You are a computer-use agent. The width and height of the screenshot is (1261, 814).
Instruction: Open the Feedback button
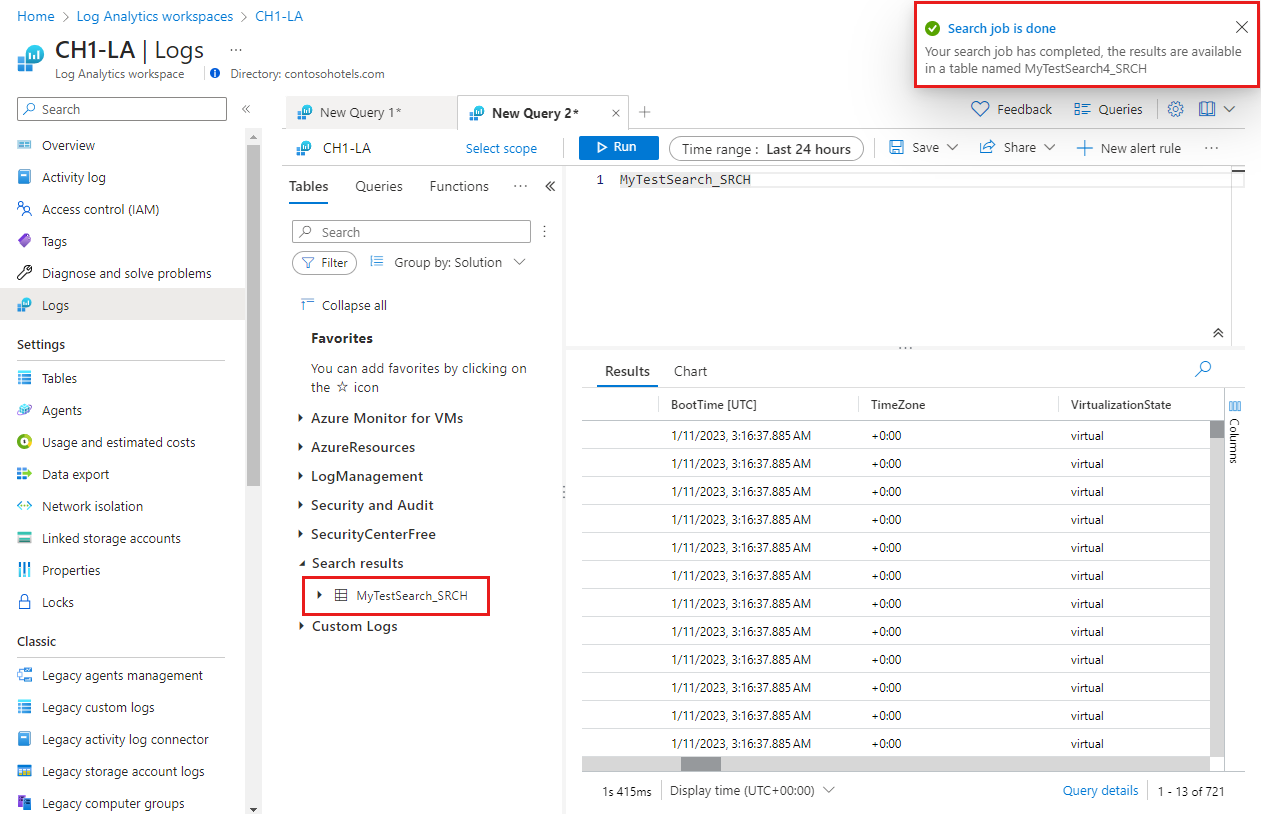(1012, 109)
